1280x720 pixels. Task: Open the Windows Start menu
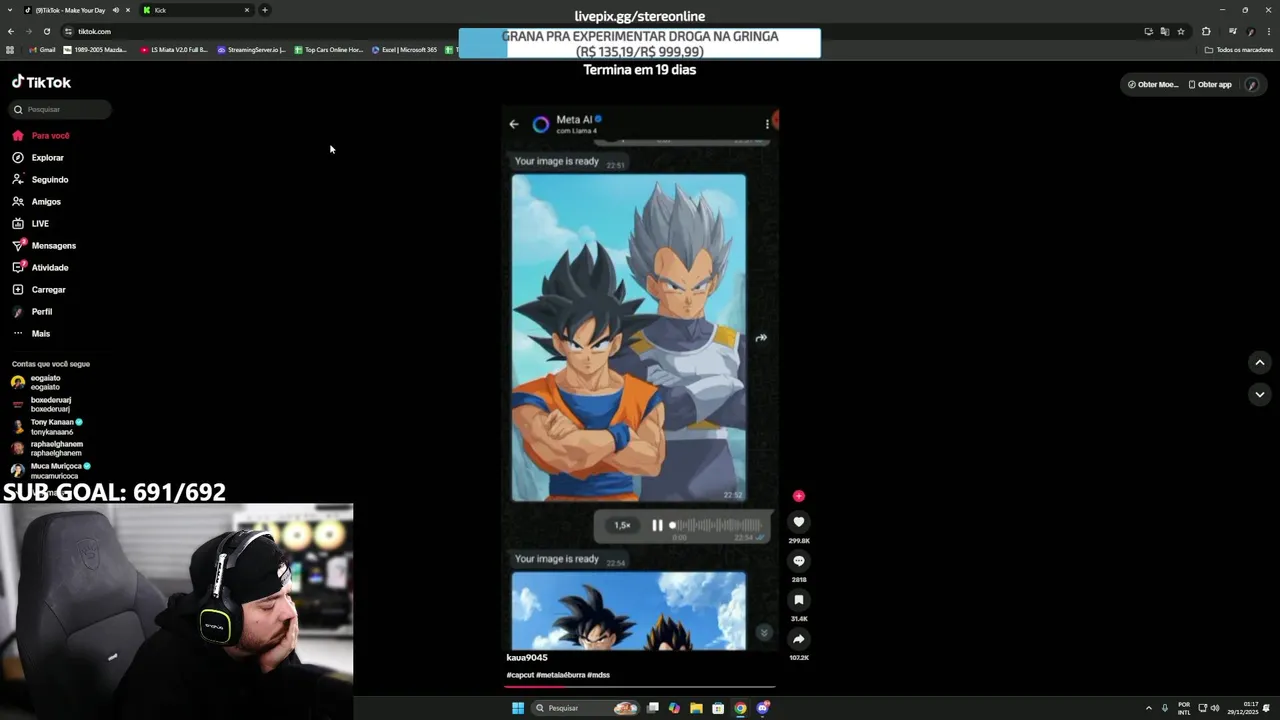click(x=518, y=708)
